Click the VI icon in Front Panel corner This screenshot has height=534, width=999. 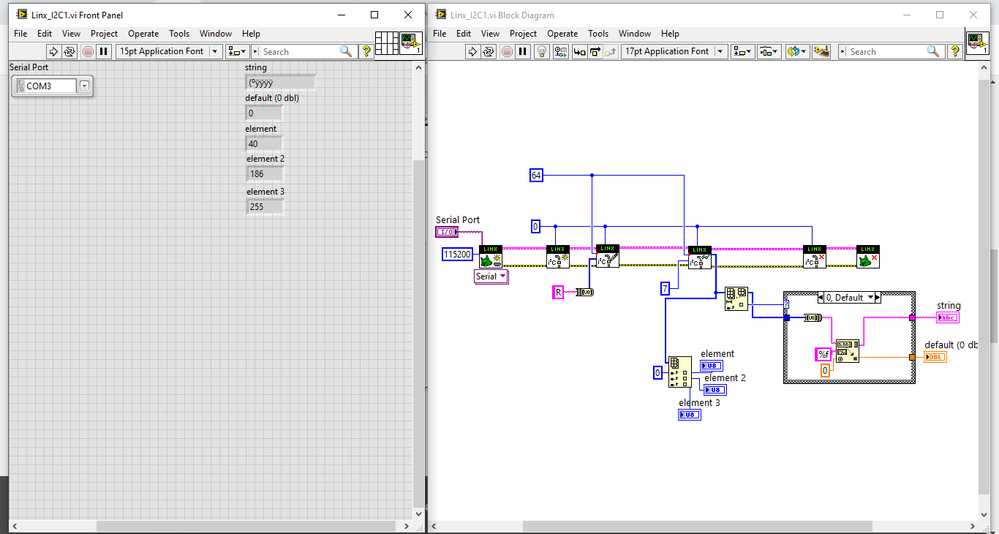pos(412,43)
